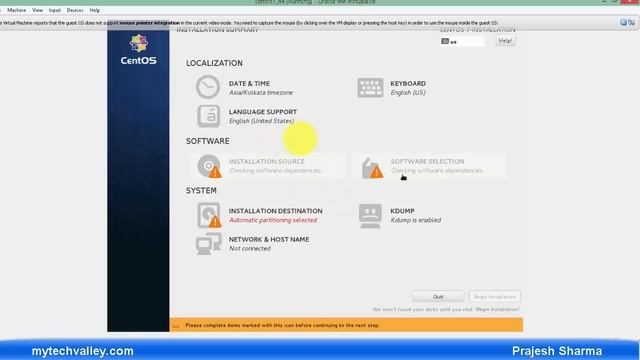Open Installation Source disc icon

(209, 166)
